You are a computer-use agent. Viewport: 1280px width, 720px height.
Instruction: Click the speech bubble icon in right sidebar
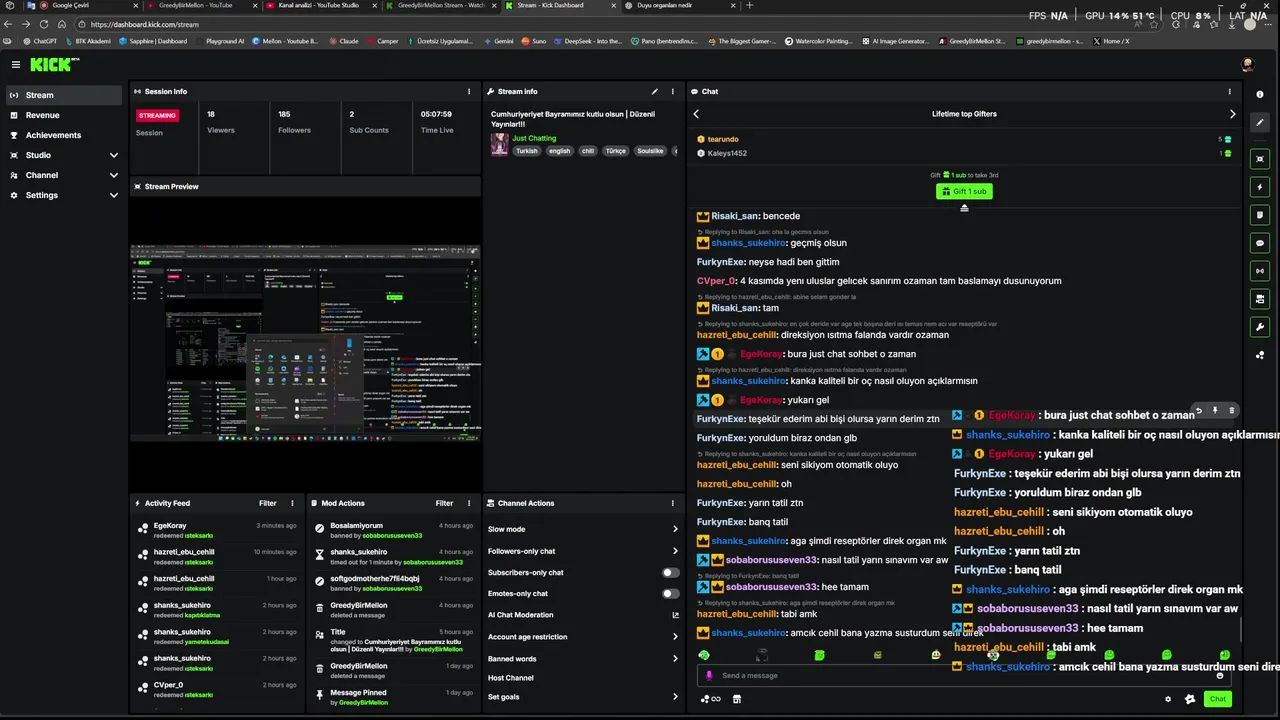[x=1260, y=242]
